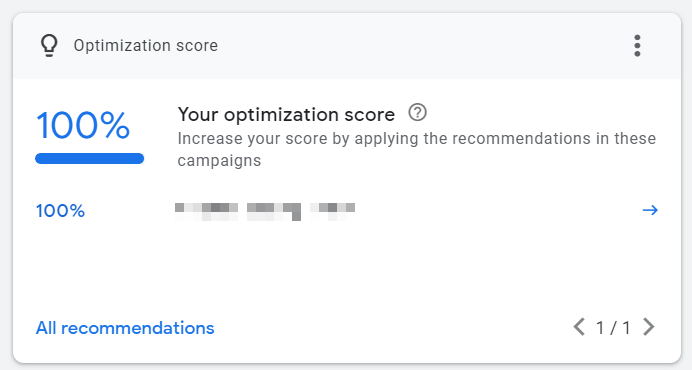The width and height of the screenshot is (692, 370).
Task: Click the empty white area below the campaign row
Action: tap(347, 265)
